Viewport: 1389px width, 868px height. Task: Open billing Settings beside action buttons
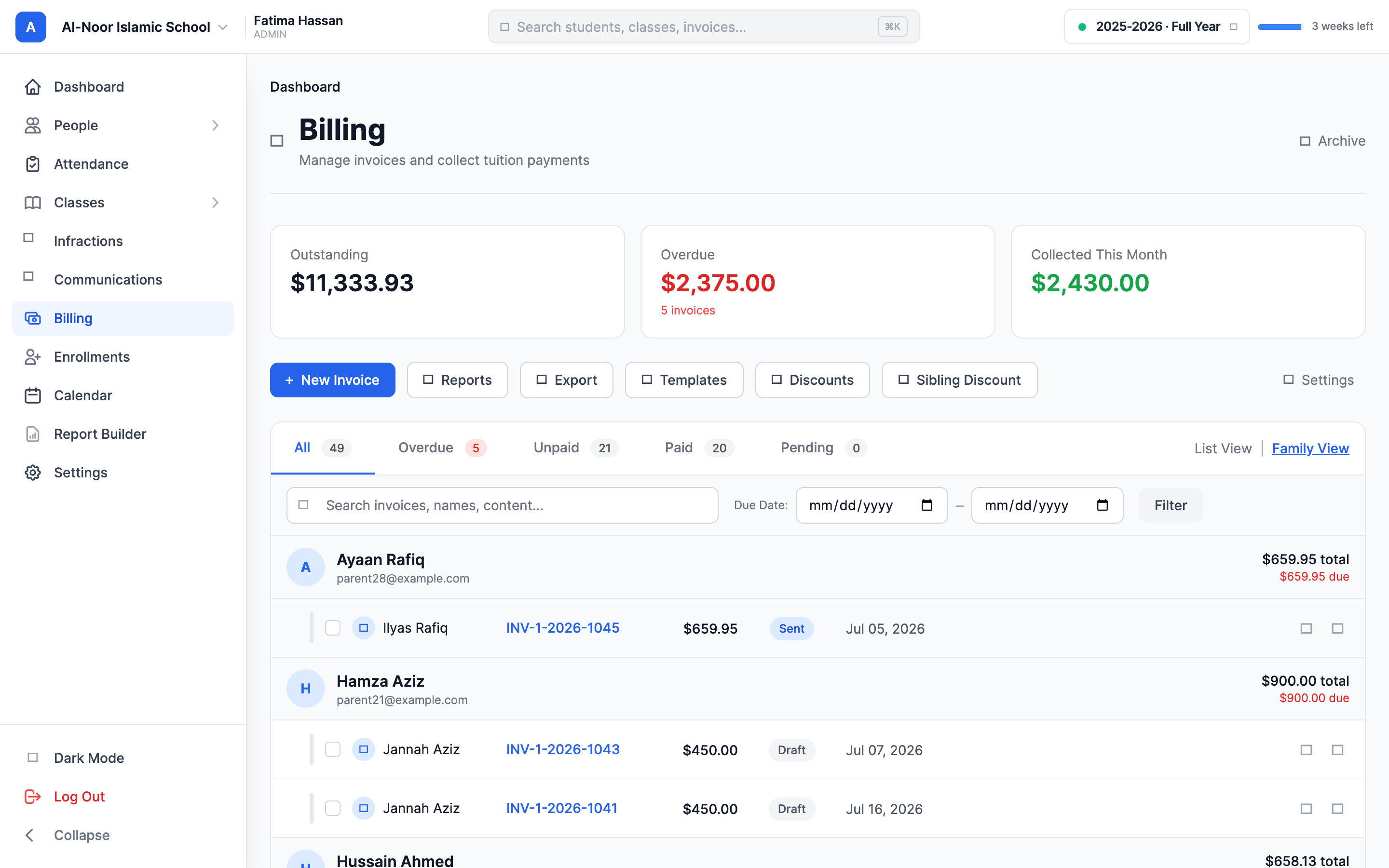point(1319,380)
